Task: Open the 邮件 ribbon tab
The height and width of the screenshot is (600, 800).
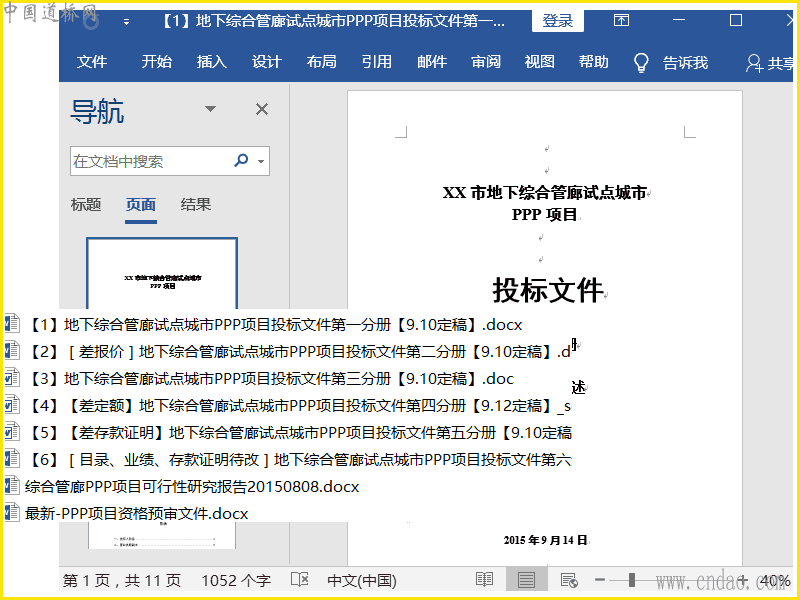Action: point(432,62)
